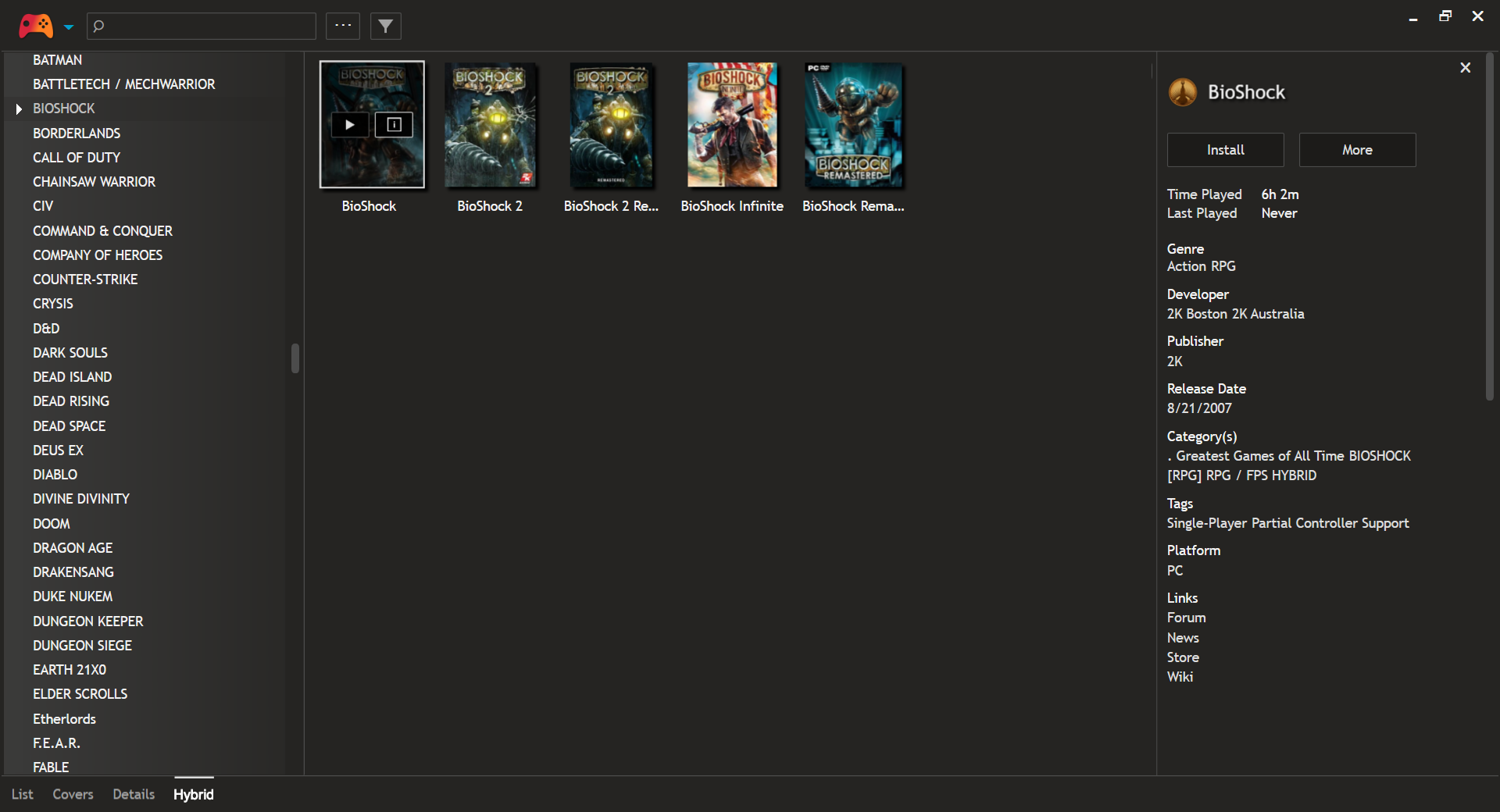Select COMPANY OF HEROES category

pos(98,255)
